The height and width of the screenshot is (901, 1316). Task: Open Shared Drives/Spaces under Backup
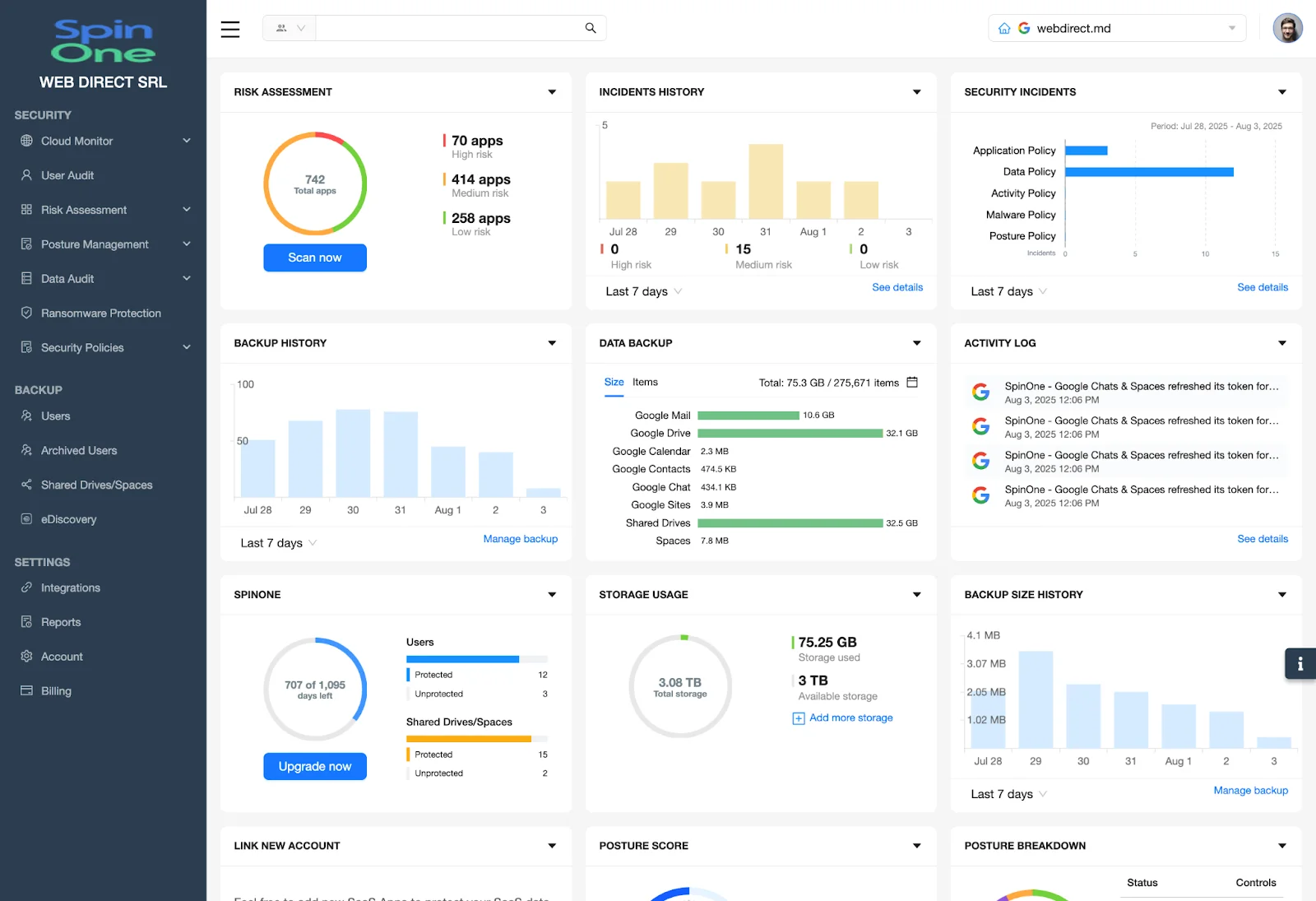(x=96, y=485)
